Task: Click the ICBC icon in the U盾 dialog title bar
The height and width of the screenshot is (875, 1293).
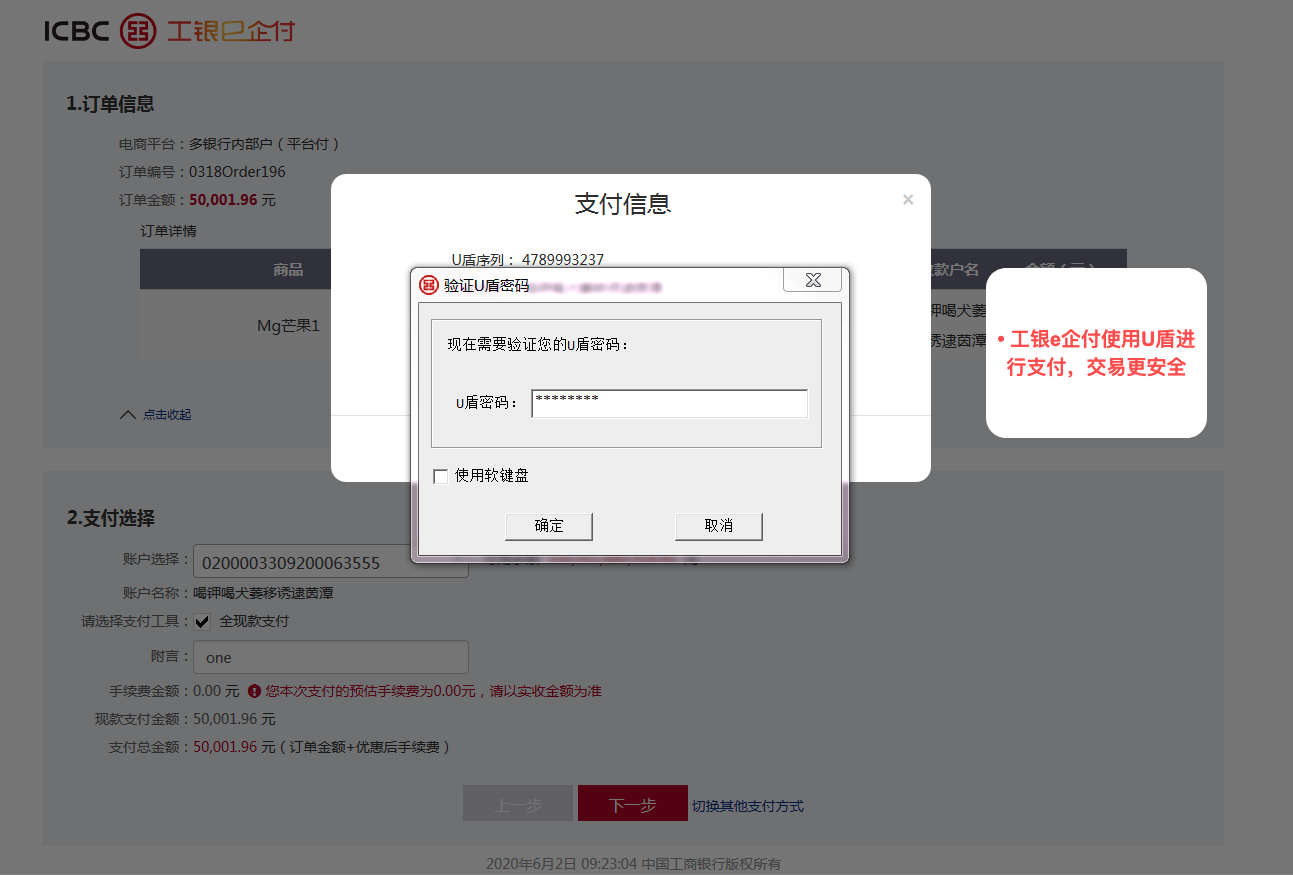Action: [x=428, y=285]
